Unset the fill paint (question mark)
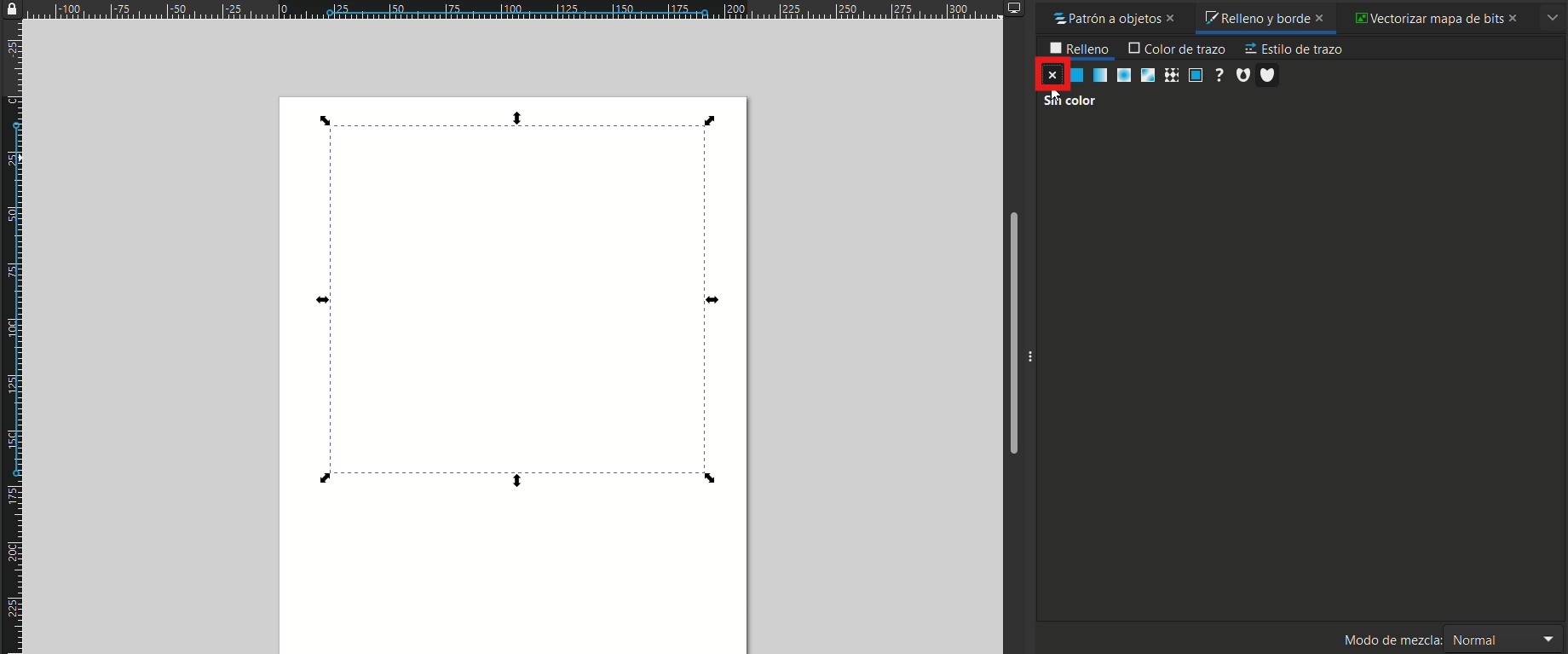Image resolution: width=1568 pixels, height=654 pixels. click(1219, 75)
